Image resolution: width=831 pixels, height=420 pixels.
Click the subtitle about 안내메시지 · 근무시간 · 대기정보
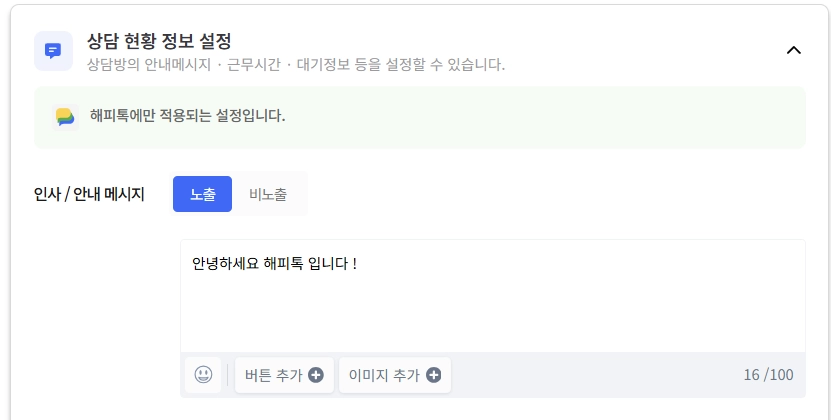pos(296,65)
